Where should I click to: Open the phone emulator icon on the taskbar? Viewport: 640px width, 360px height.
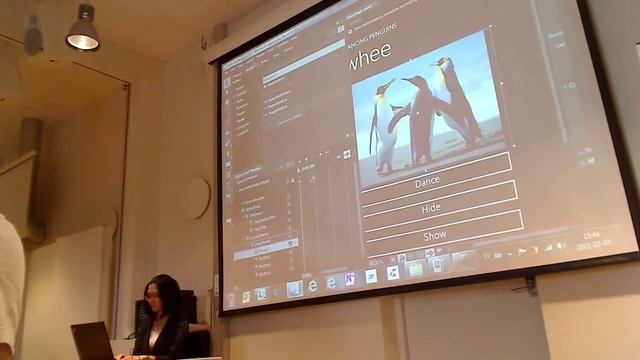point(437,266)
